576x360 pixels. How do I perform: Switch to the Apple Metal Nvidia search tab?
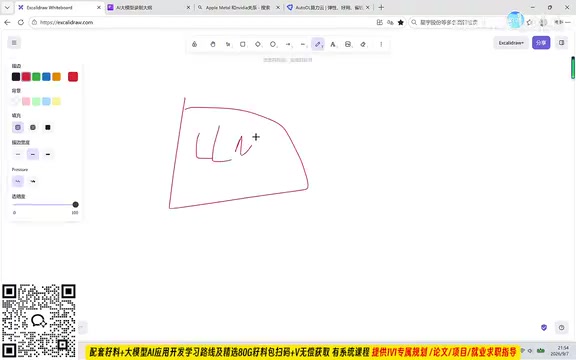point(239,7)
